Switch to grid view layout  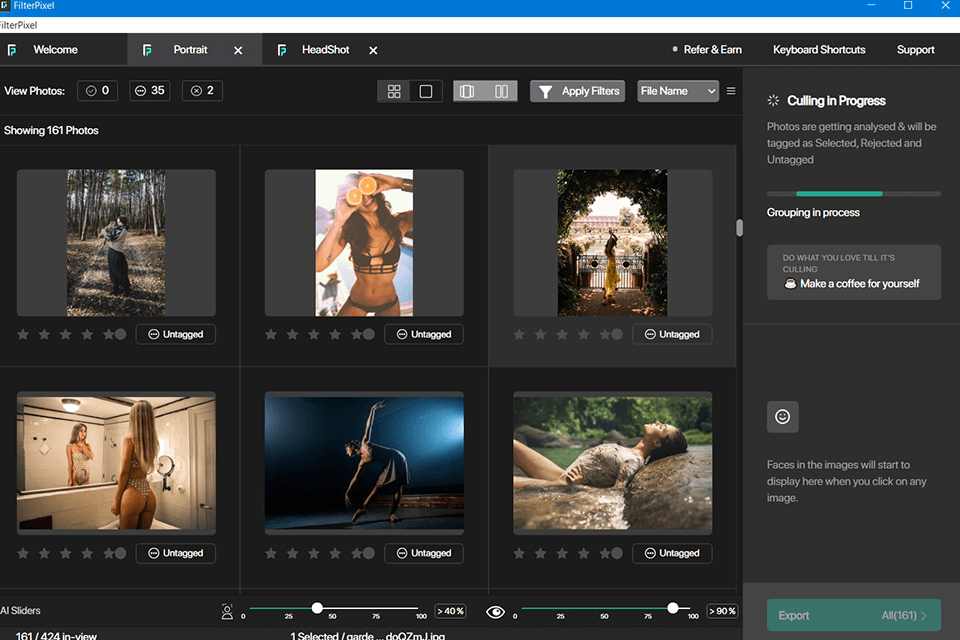[394, 91]
